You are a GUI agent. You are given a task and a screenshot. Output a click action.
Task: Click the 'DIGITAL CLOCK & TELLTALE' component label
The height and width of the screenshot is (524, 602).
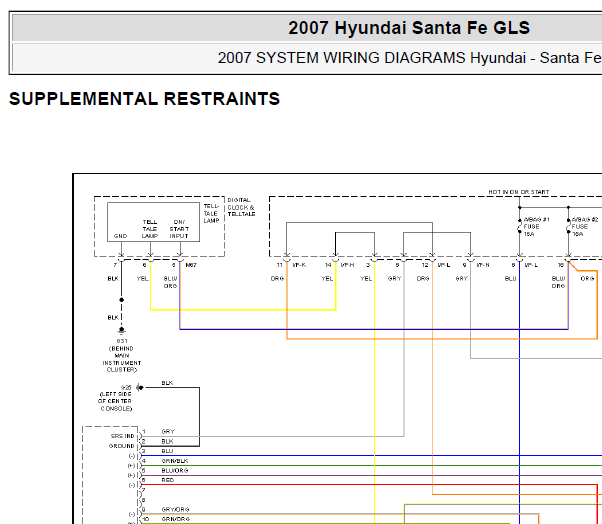point(241,207)
